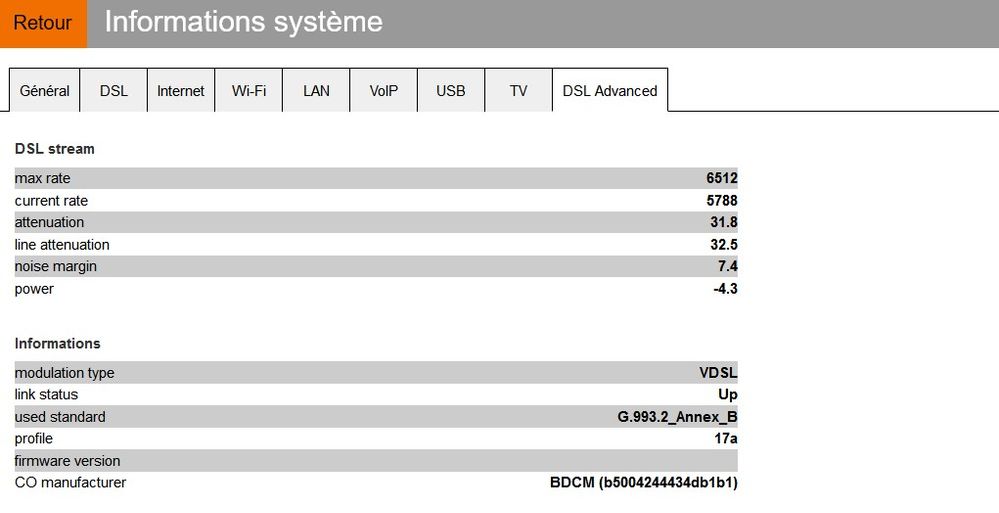Open the DSL tab
Screen dimensions: 999x513
(114, 91)
